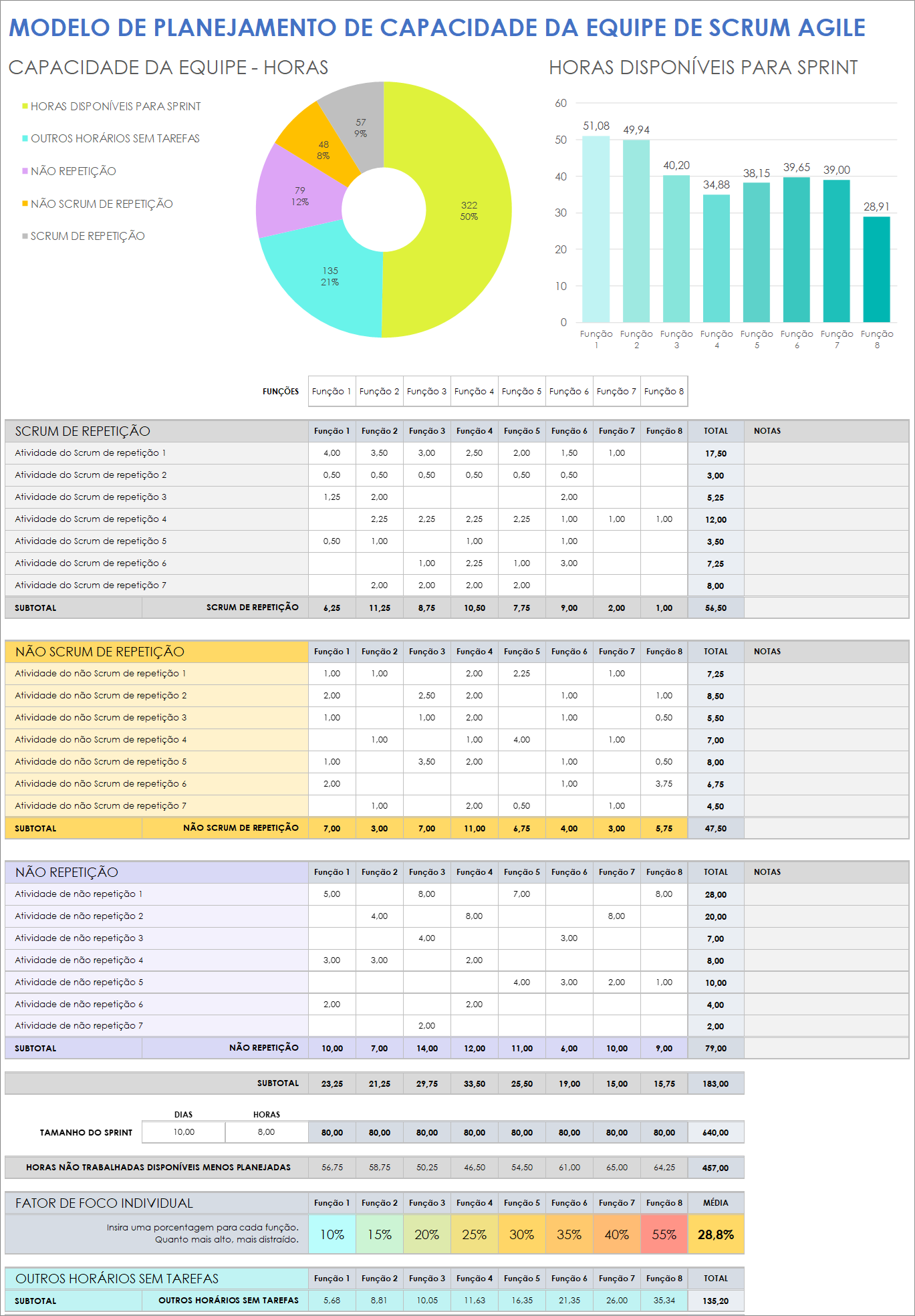Click the legend swatch for Não Scrum de Repetição
The image size is (915, 1316).
click(x=25, y=203)
